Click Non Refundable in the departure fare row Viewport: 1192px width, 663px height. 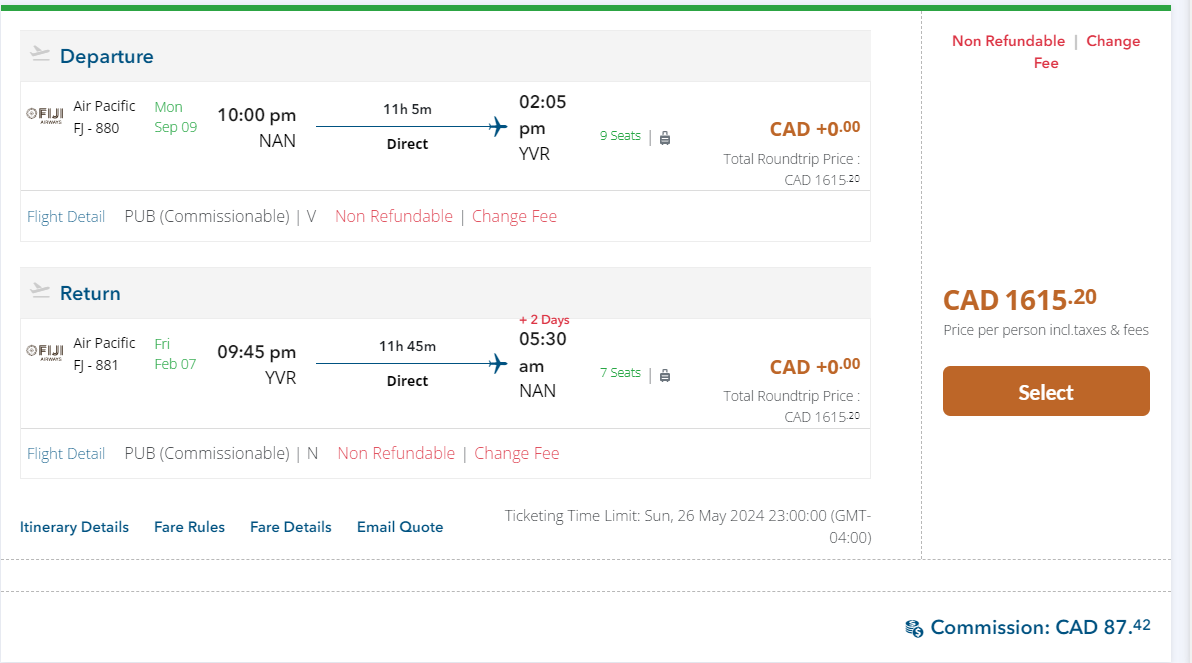pos(394,216)
